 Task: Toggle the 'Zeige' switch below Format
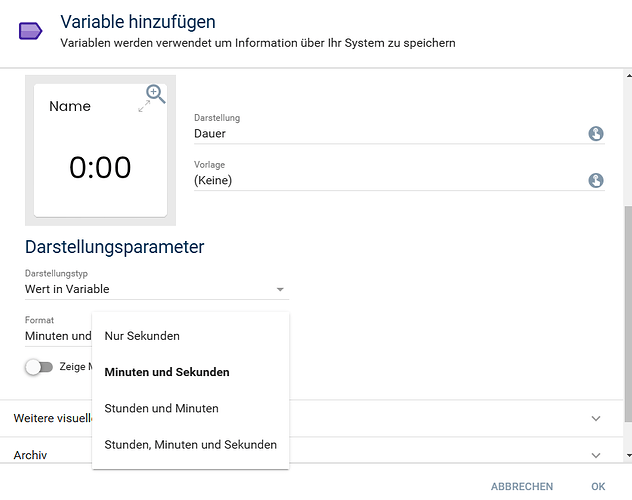pos(39,367)
